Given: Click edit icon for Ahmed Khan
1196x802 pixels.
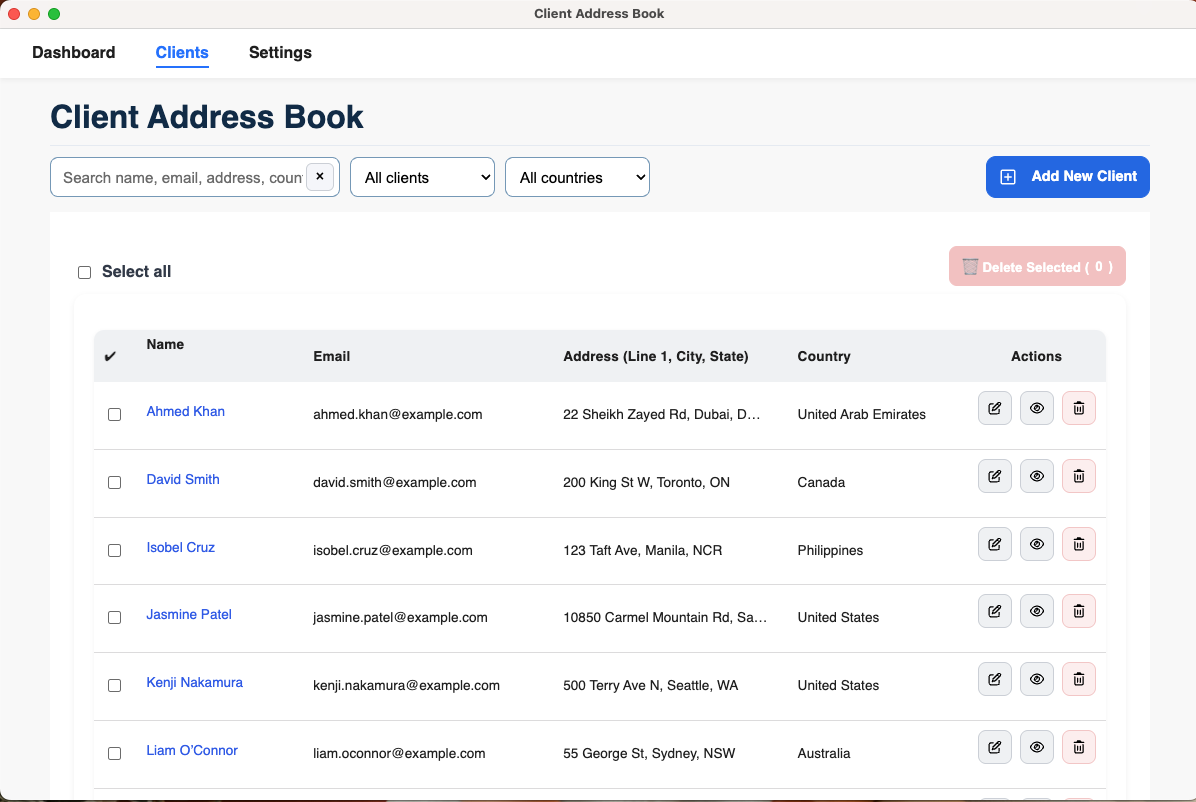Looking at the screenshot, I should coord(994,408).
